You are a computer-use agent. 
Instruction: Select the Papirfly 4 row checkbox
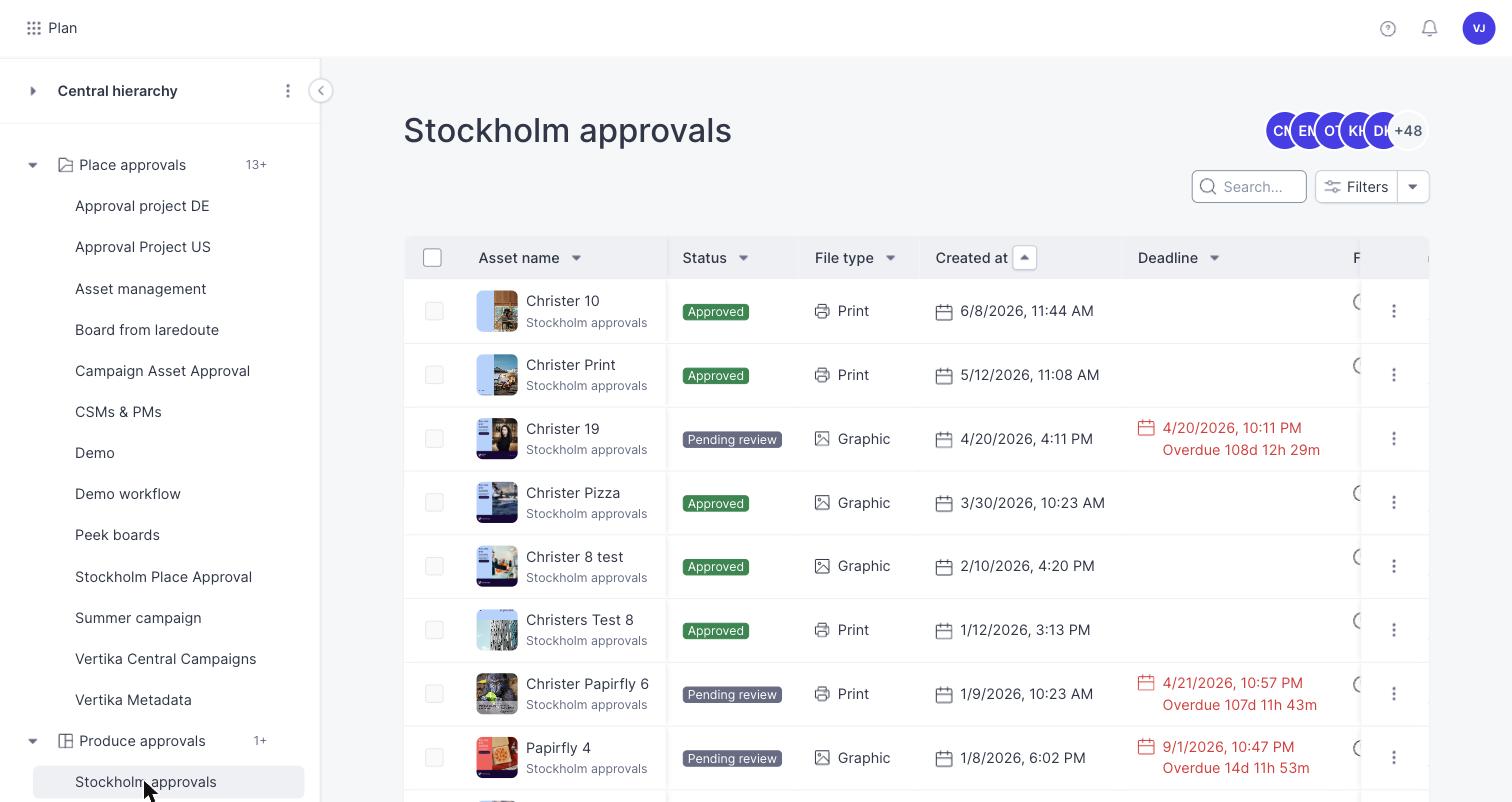pos(434,758)
